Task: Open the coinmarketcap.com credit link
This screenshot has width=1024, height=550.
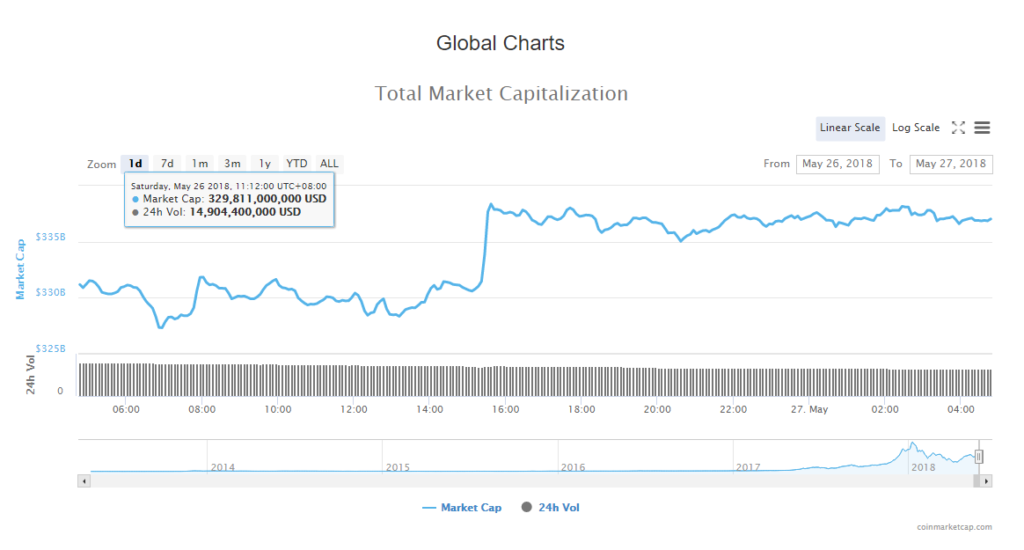Action: pyautogui.click(x=954, y=527)
